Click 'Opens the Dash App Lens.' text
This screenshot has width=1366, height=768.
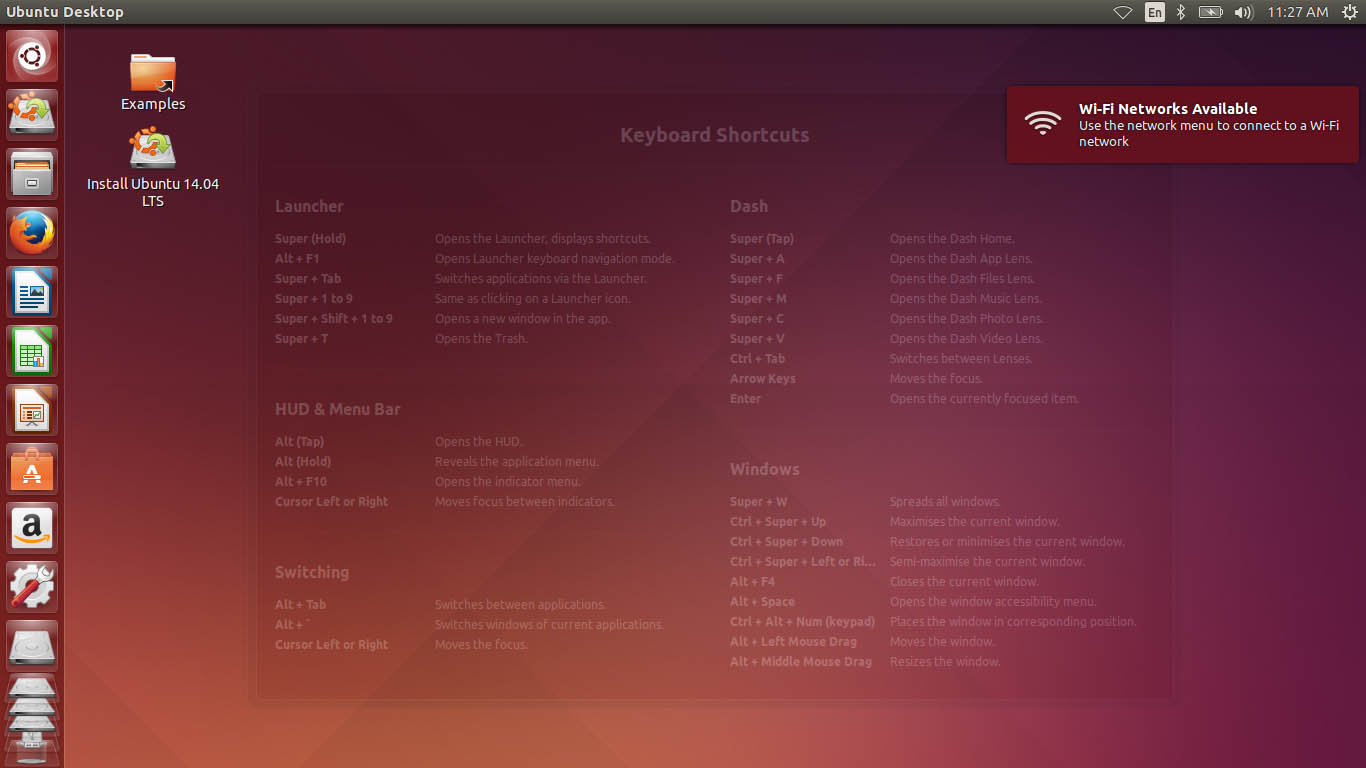[x=961, y=259]
